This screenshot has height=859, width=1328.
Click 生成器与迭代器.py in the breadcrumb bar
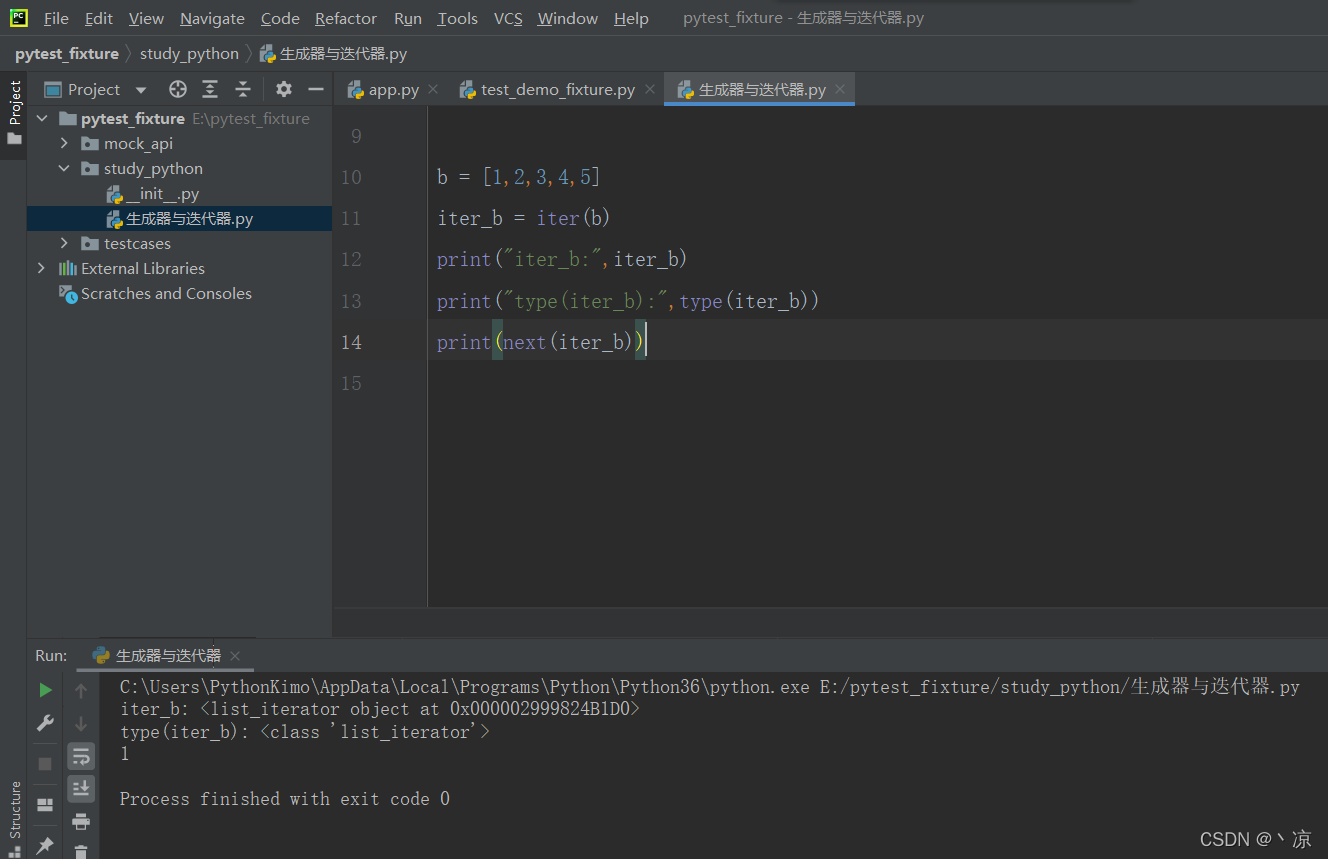click(x=333, y=54)
